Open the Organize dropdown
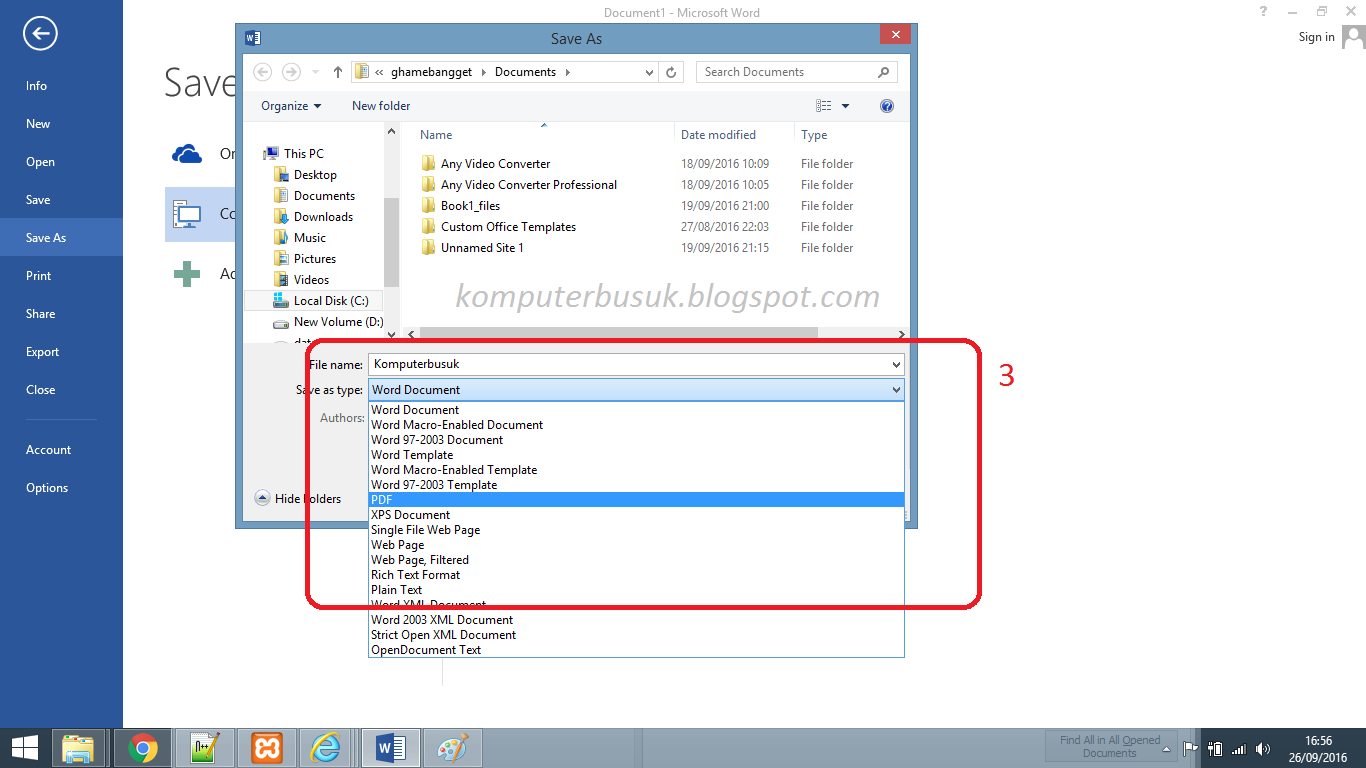The width and height of the screenshot is (1366, 768). click(291, 106)
